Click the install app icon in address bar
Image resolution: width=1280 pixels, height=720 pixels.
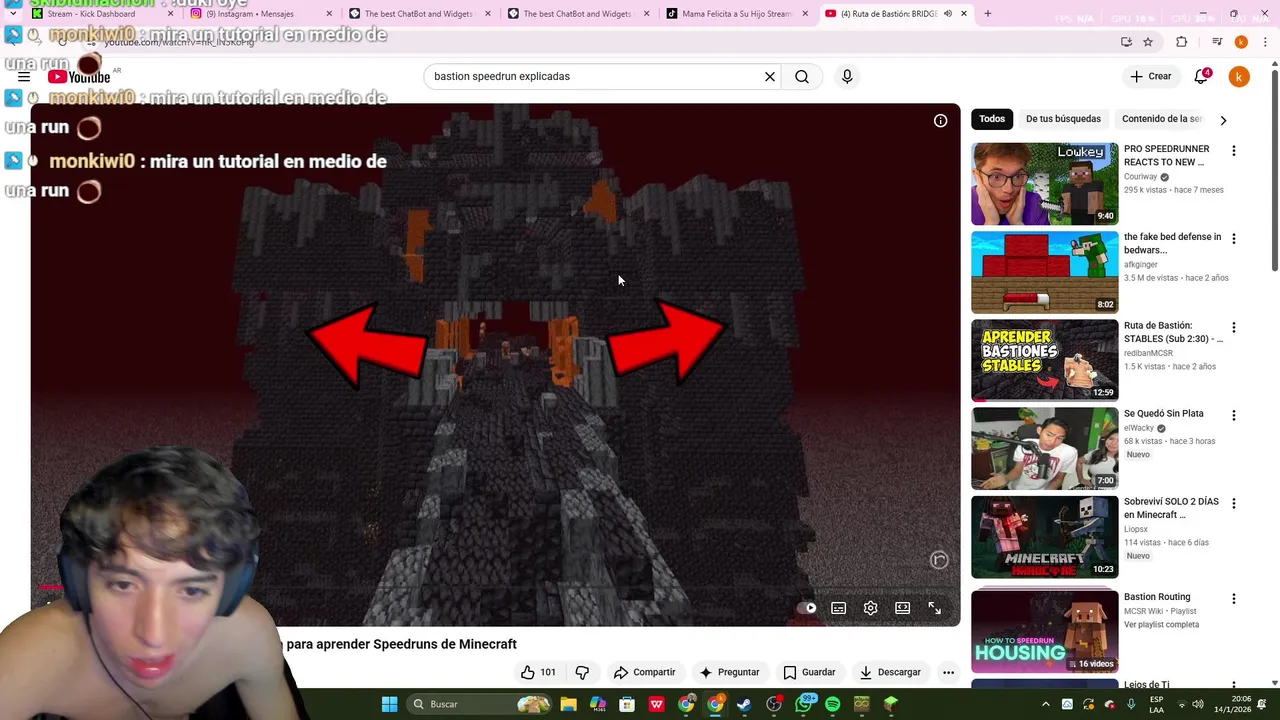click(x=1127, y=42)
